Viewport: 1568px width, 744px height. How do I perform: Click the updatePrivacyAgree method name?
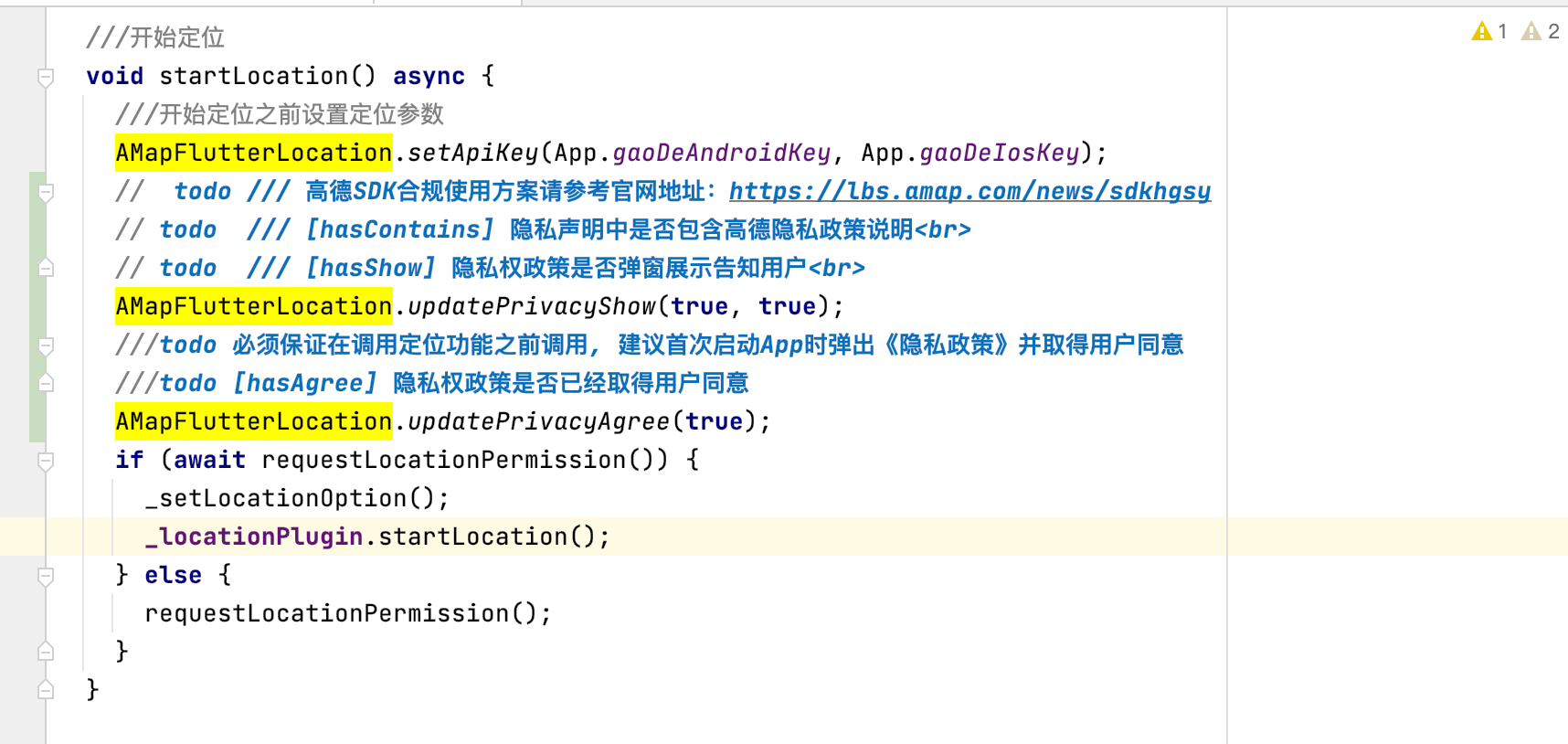coord(539,421)
